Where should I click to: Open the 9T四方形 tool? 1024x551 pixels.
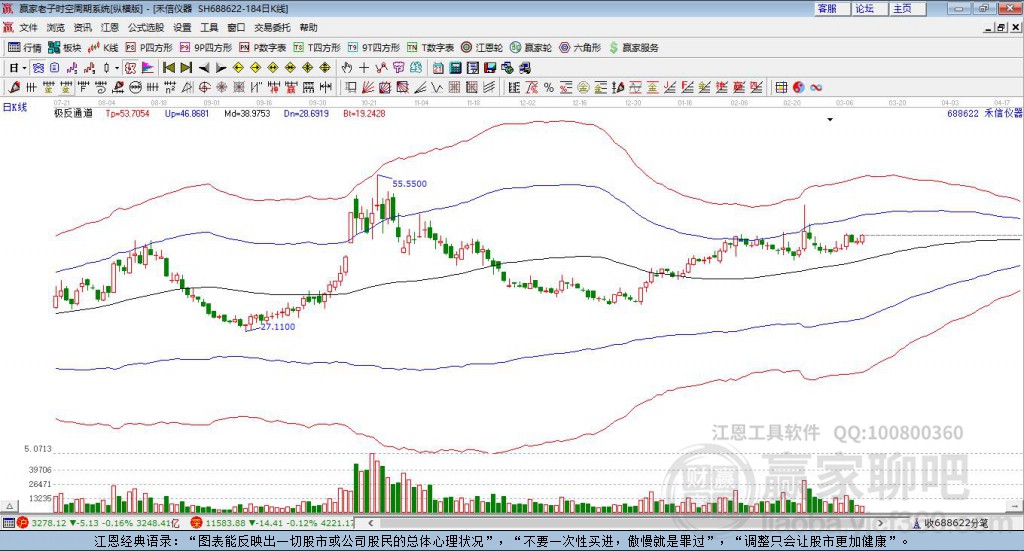tap(374, 48)
